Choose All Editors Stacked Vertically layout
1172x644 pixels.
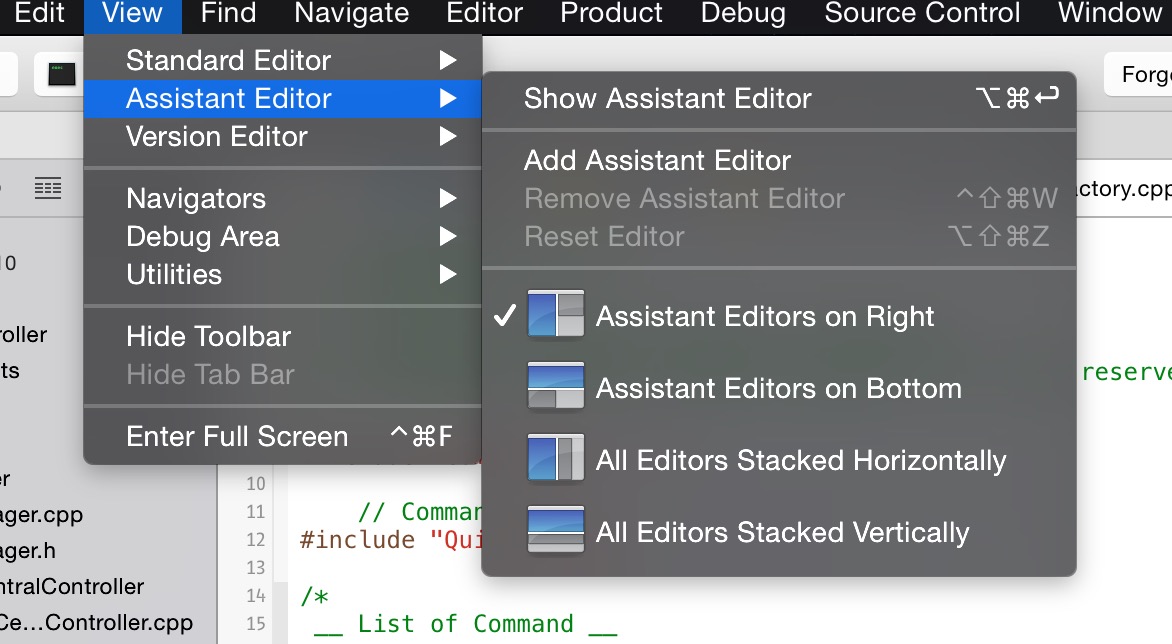coord(782,532)
